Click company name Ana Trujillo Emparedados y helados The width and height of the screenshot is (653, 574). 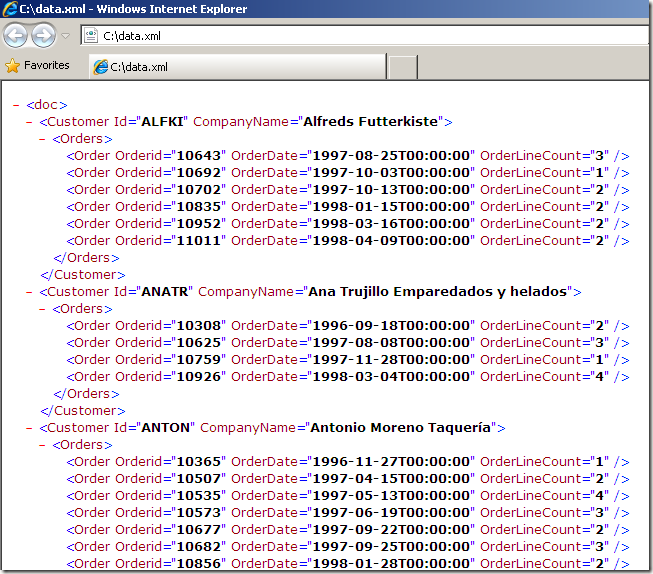tap(437, 292)
